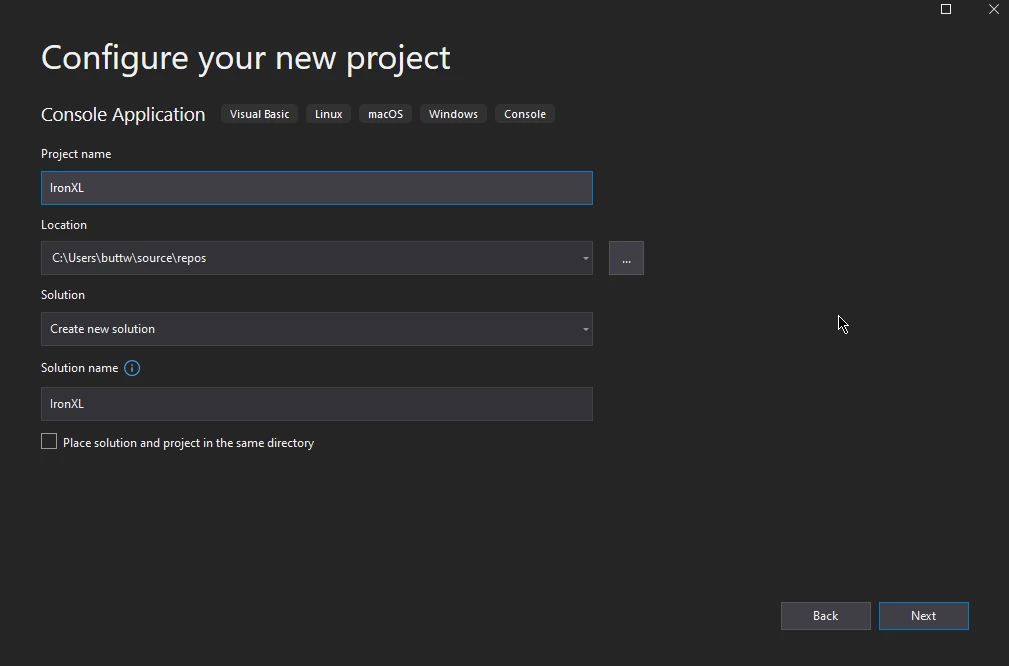The width and height of the screenshot is (1009, 666).
Task: Click into the Solution name field
Action: tap(316, 404)
